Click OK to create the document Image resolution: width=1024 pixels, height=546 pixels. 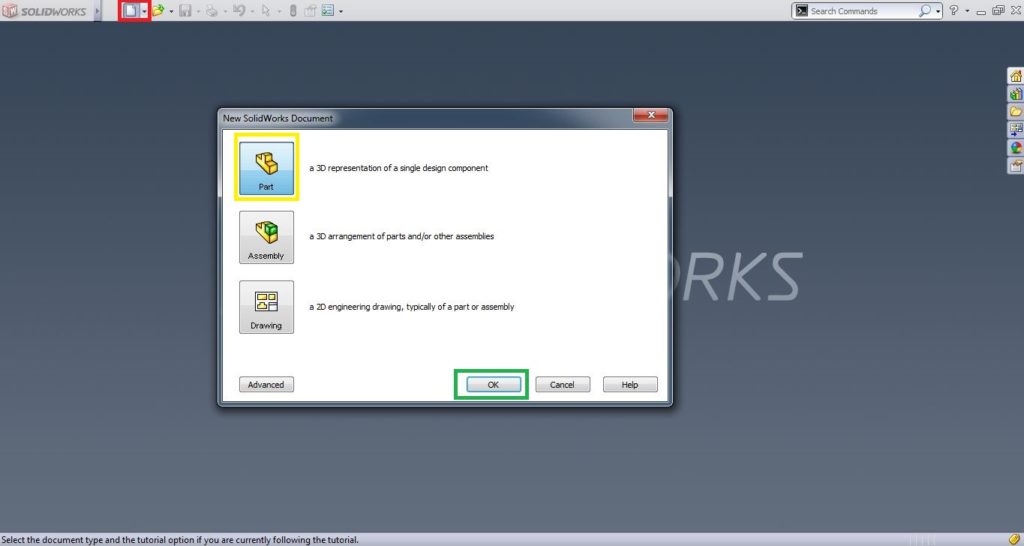(x=493, y=385)
